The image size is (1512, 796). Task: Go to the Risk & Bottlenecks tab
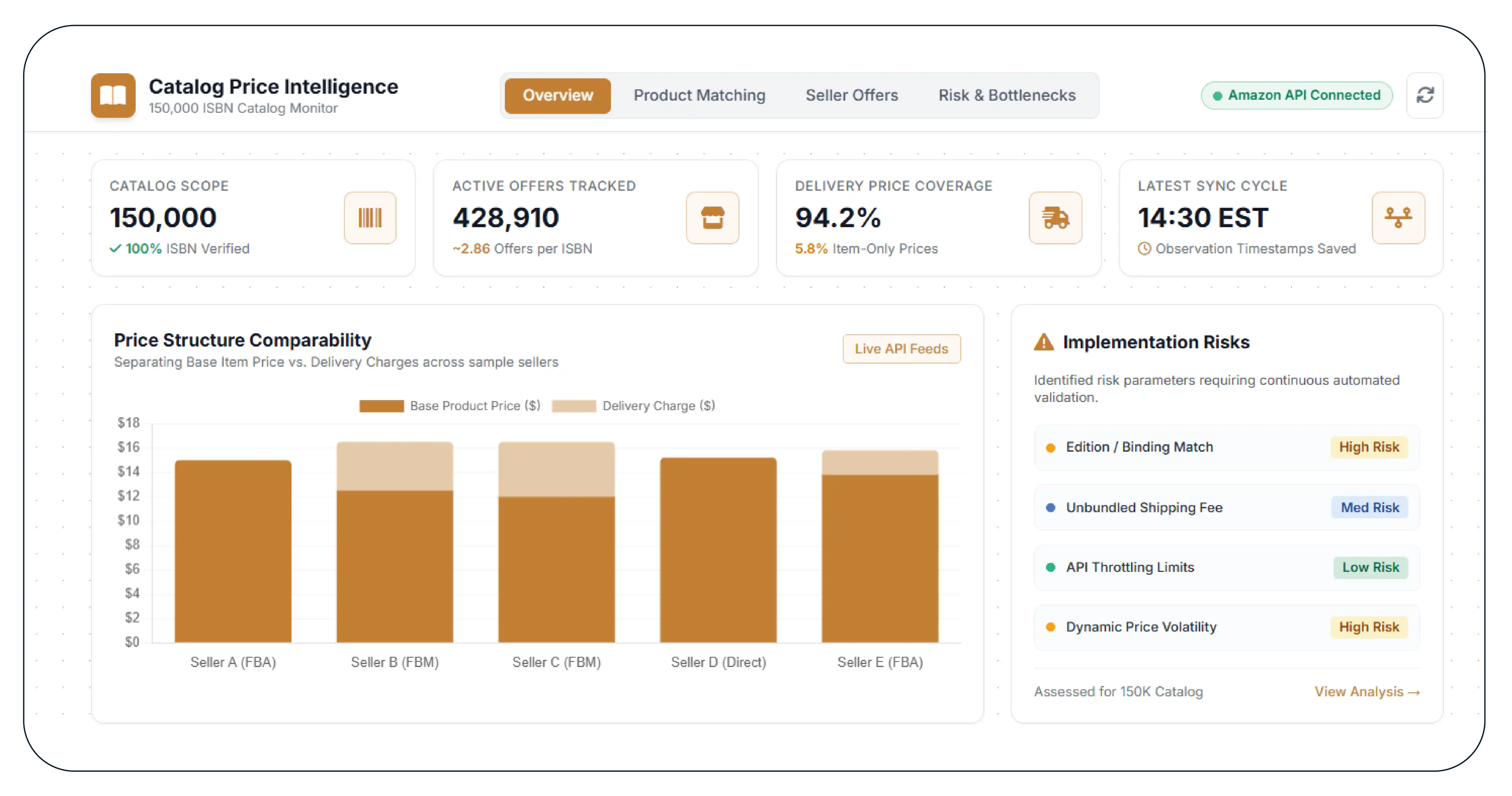point(1006,96)
